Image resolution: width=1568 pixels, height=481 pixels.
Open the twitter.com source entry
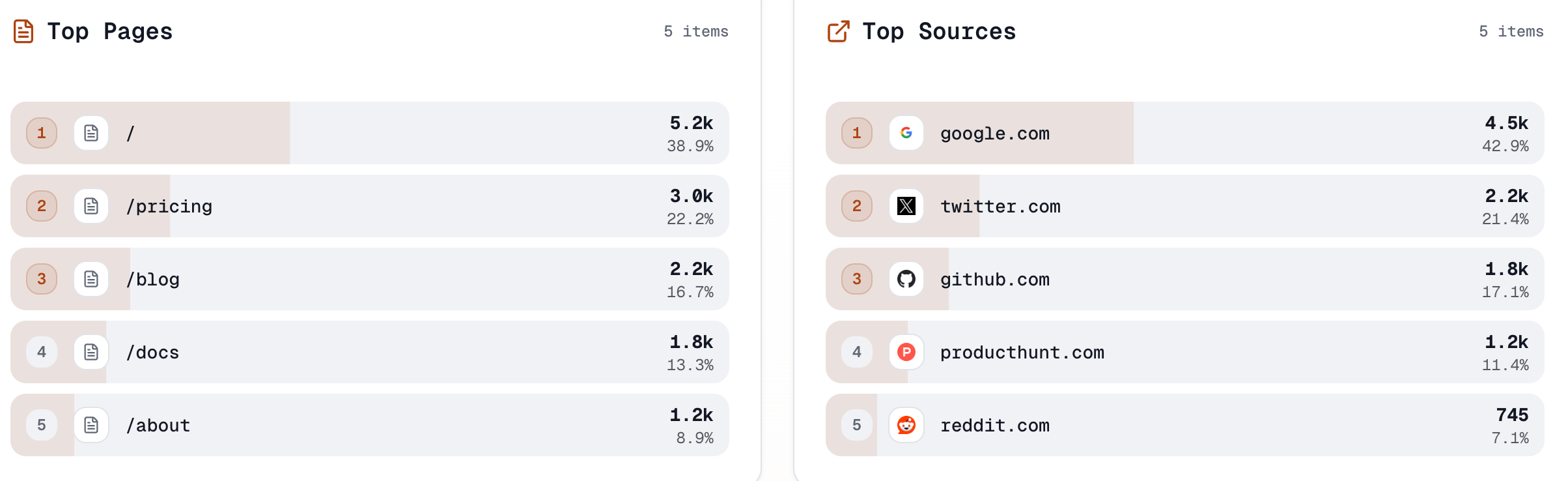click(x=1185, y=206)
